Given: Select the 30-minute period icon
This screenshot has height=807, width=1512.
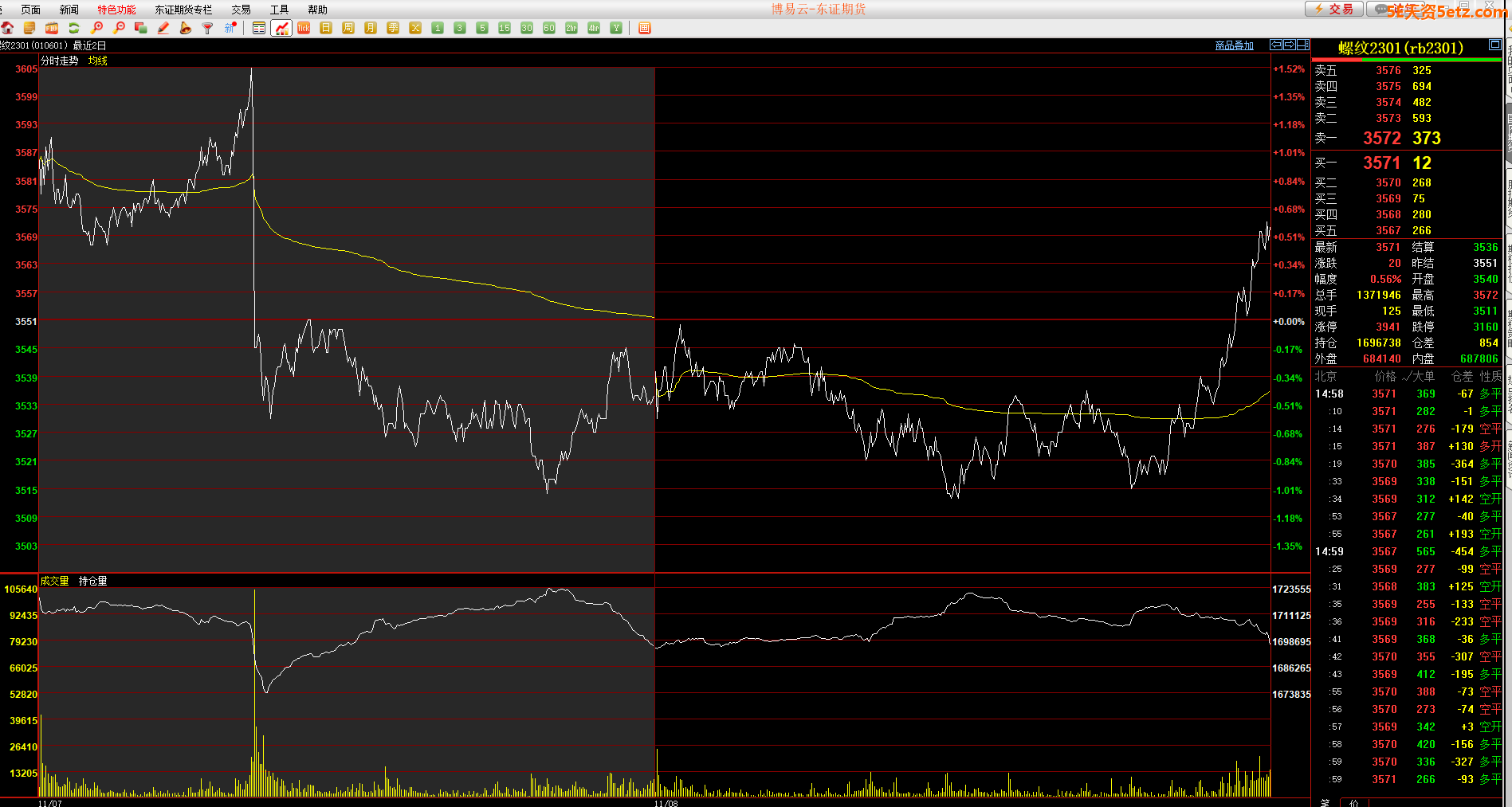Looking at the screenshot, I should 527,28.
